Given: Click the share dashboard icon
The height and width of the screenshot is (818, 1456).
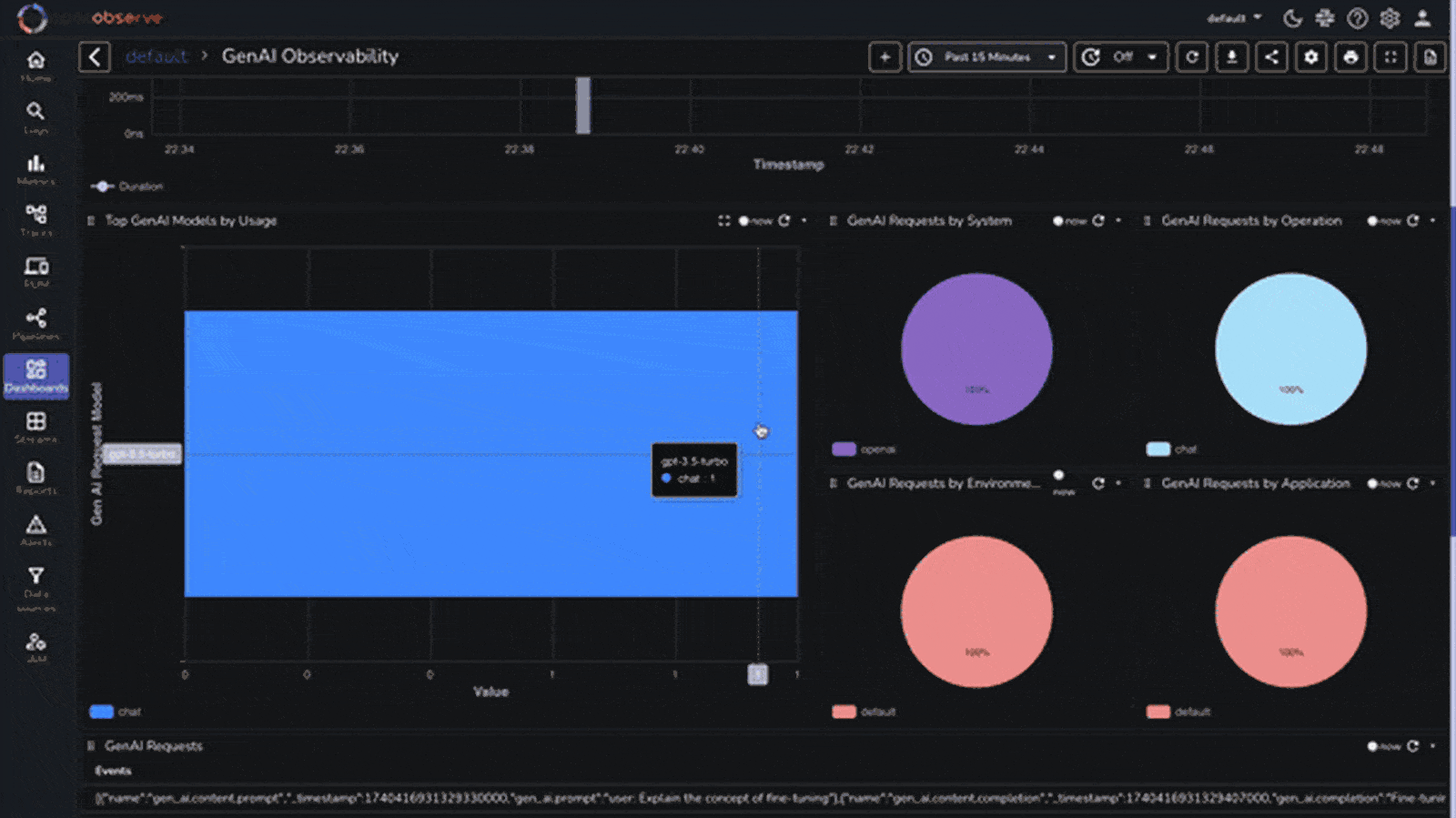Looking at the screenshot, I should click(x=1271, y=57).
